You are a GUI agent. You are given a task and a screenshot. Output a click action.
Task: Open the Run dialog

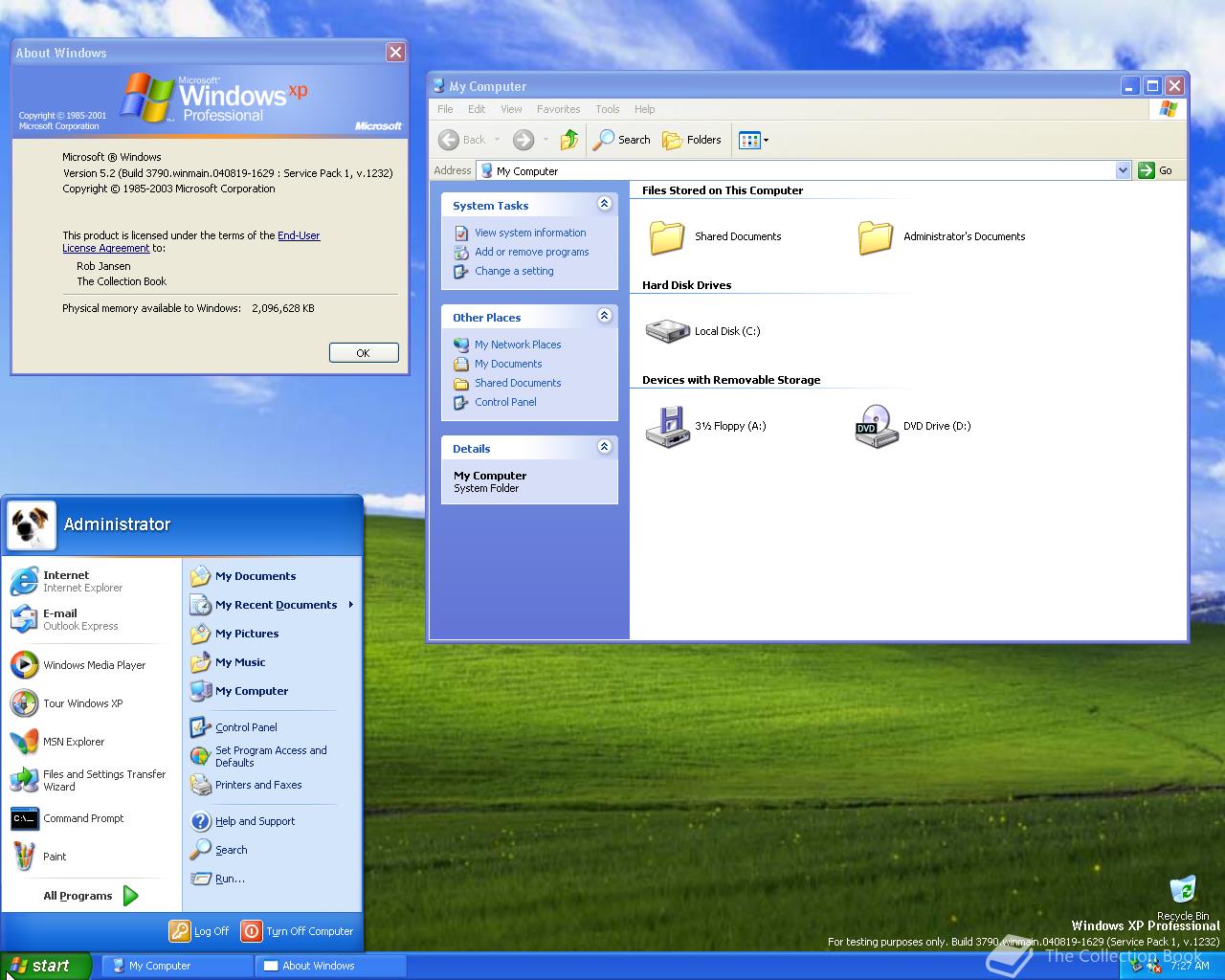(x=272, y=879)
